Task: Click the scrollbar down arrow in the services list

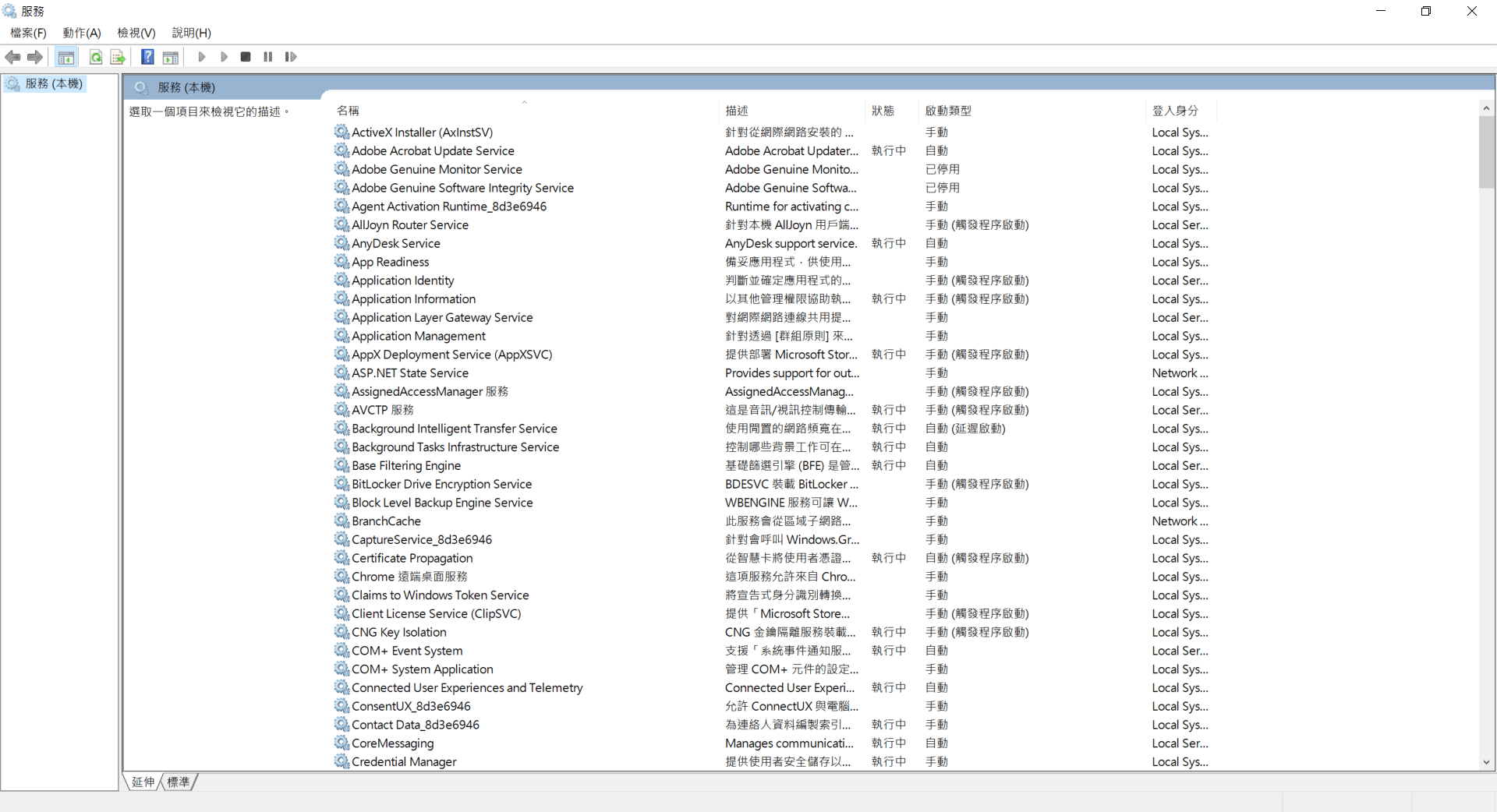Action: 1486,762
